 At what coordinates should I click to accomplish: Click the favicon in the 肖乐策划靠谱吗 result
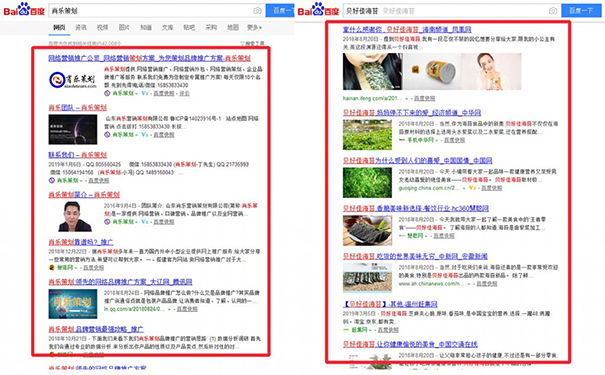coord(52,268)
